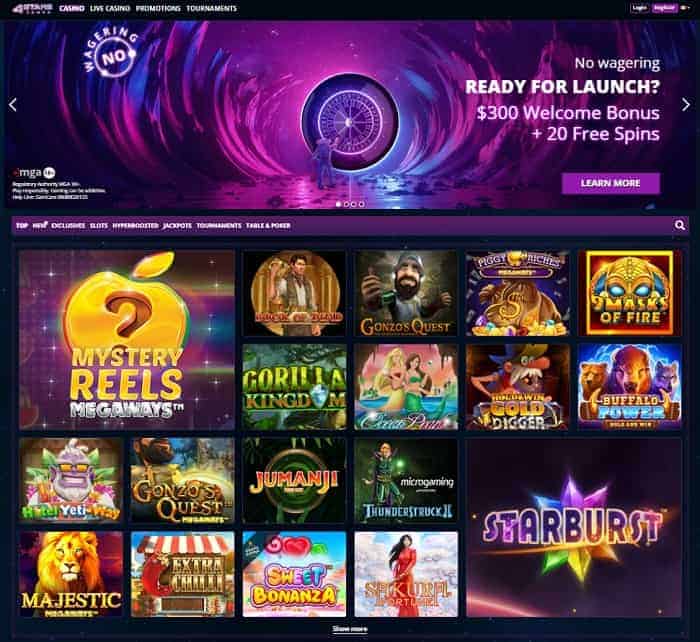Viewport: 700px width, 642px height.
Task: Select the first carousel dot indicator
Action: click(x=338, y=204)
